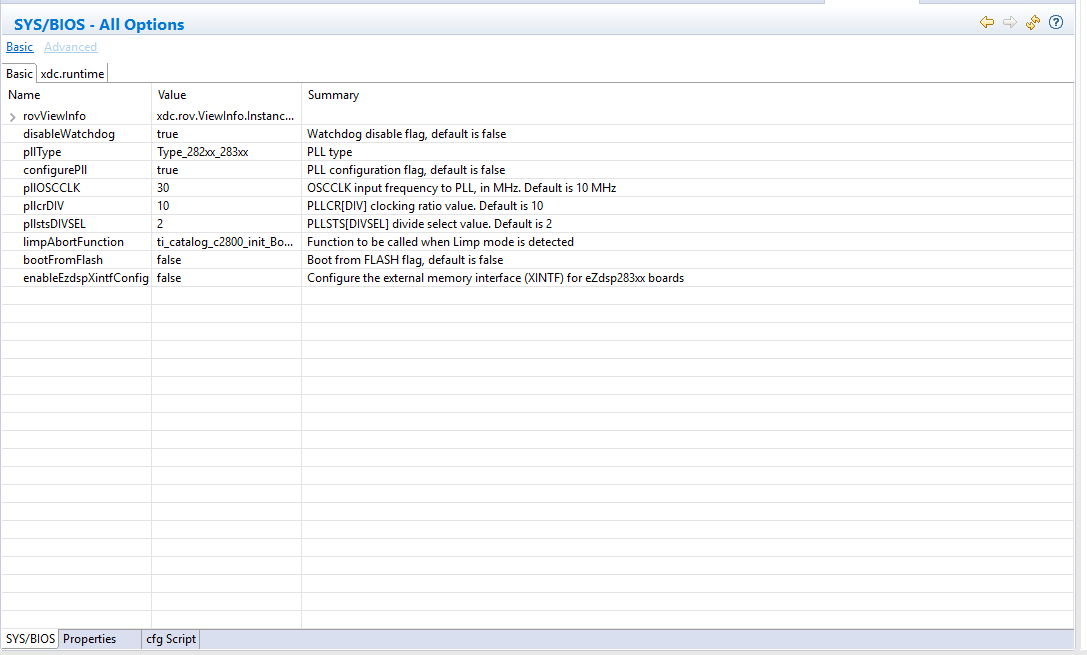The image size is (1087, 655).
Task: Click the Limp mode function summary
Action: tap(440, 242)
